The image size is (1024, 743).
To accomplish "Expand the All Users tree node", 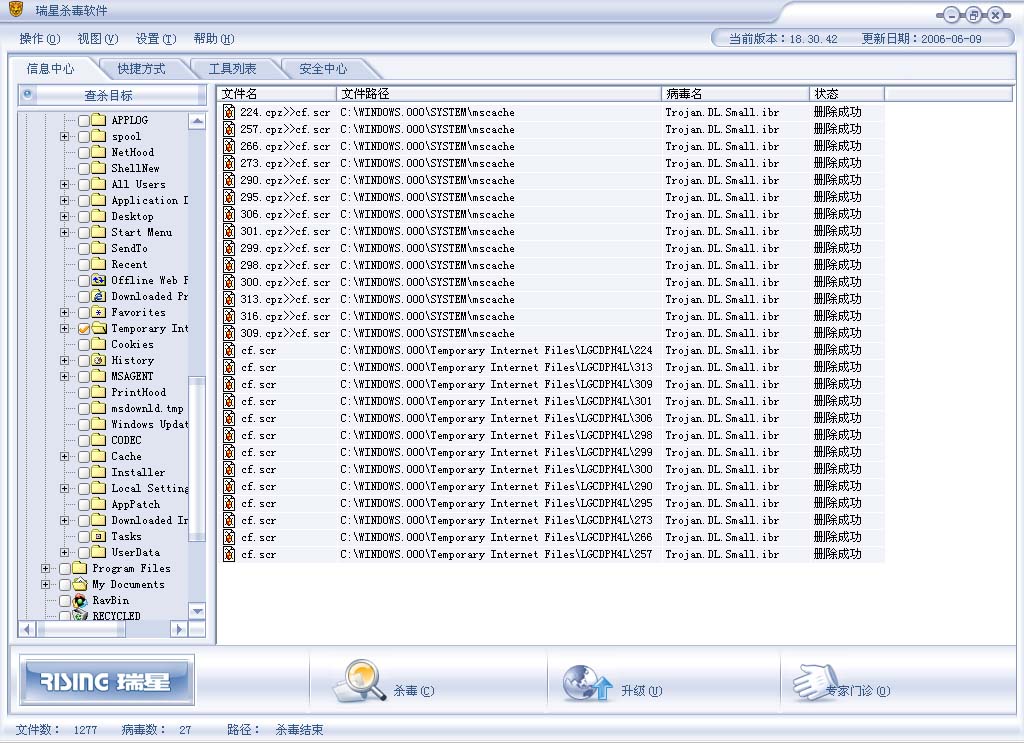I will 64,184.
